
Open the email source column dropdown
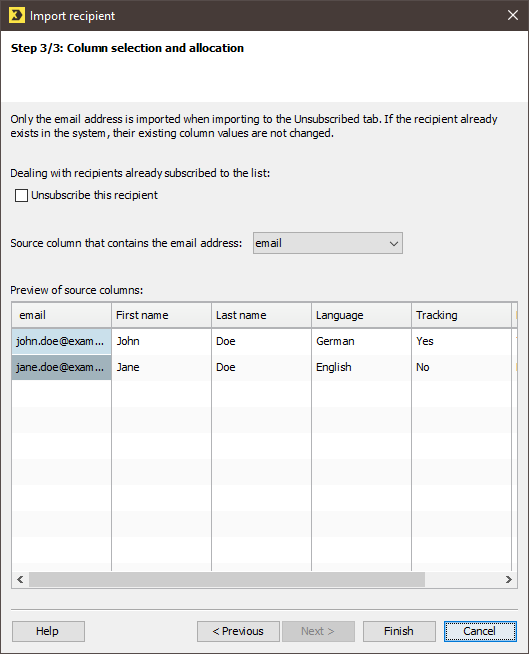pyautogui.click(x=327, y=243)
